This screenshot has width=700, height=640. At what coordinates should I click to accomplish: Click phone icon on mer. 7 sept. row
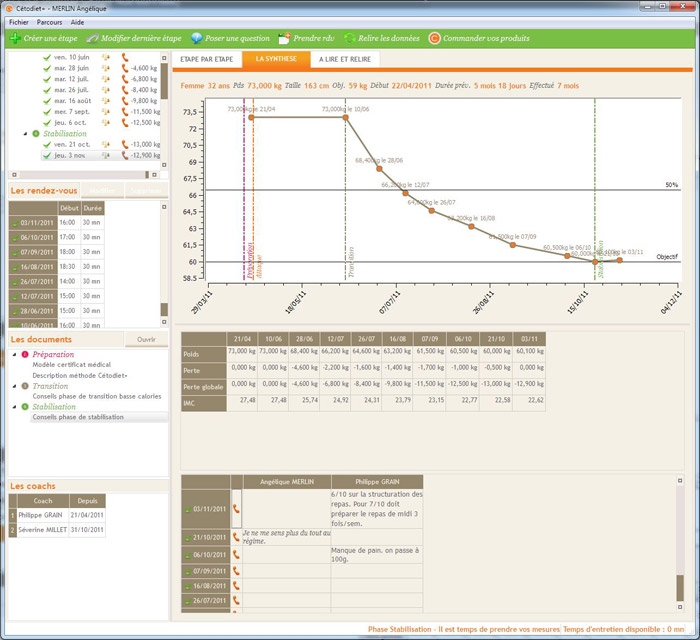pos(125,112)
